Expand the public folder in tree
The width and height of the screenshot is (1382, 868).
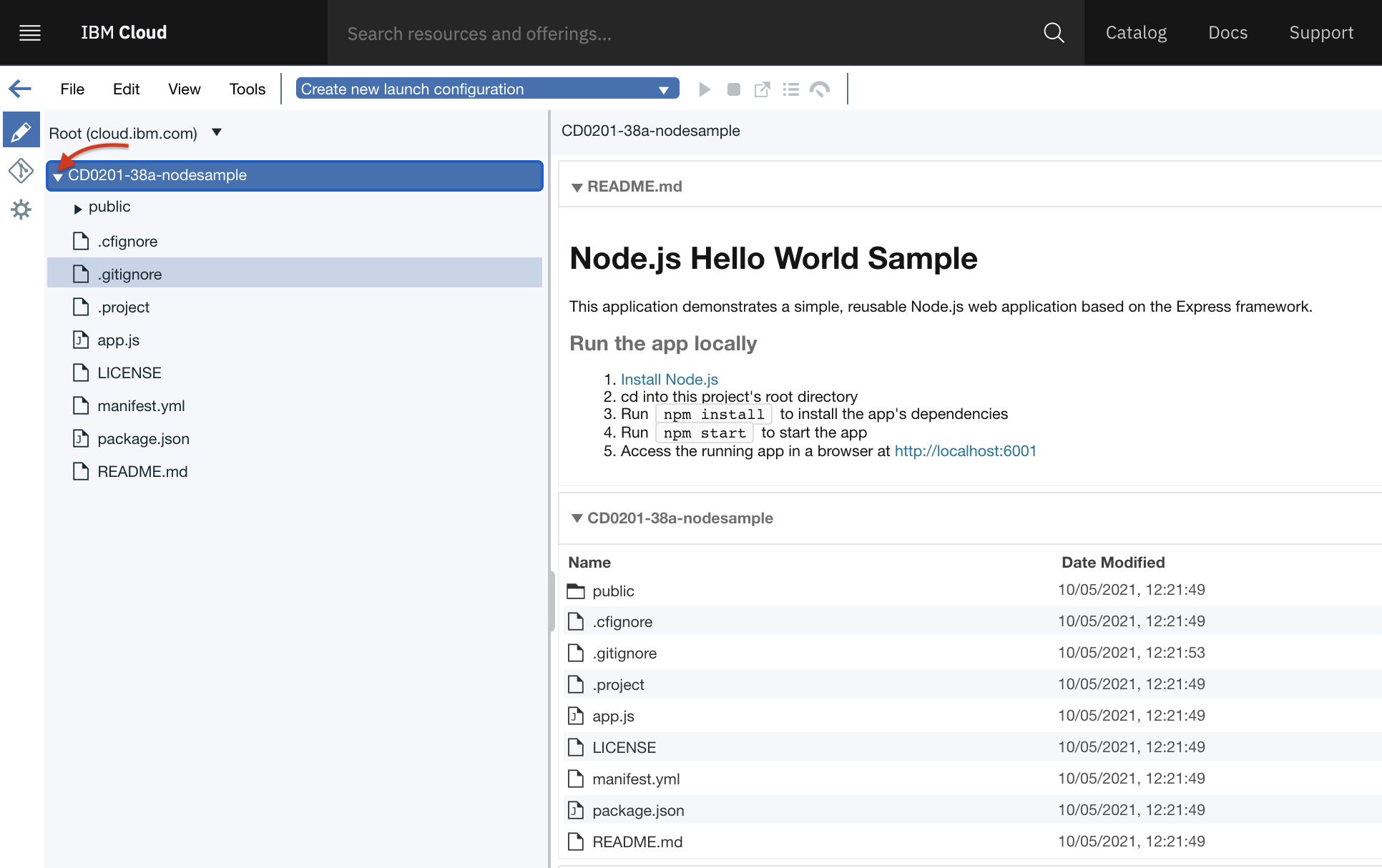click(x=78, y=209)
